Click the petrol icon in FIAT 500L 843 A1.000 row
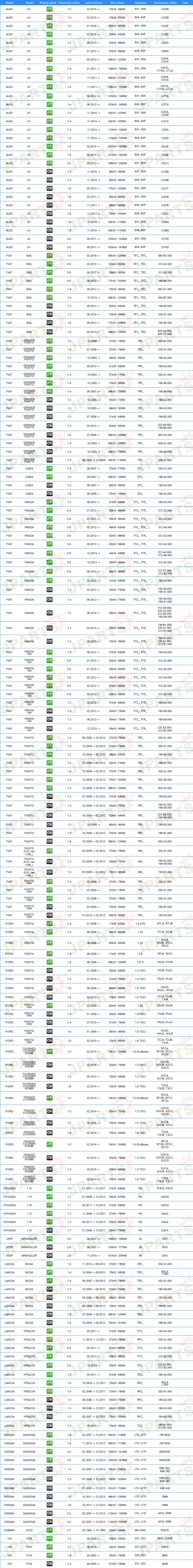 (x=50, y=289)
